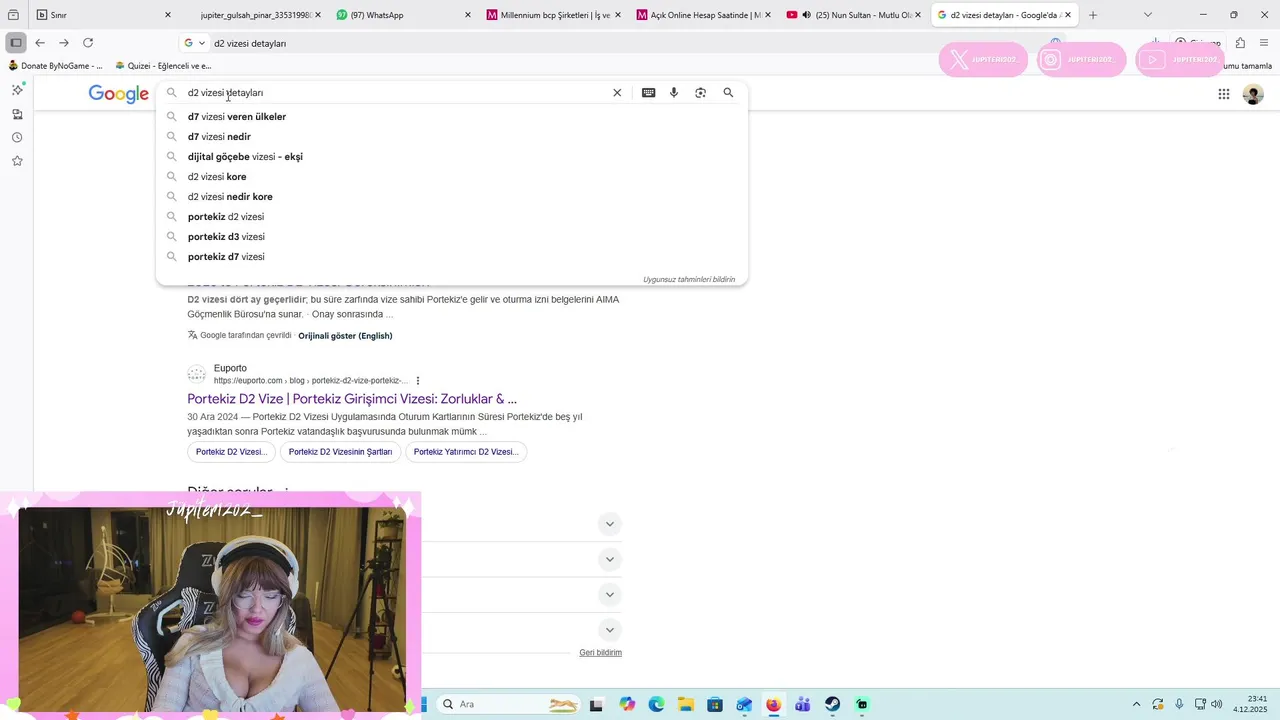Open Microsoft Edge from the taskbar
This screenshot has height=720, width=1280.
tap(656, 704)
